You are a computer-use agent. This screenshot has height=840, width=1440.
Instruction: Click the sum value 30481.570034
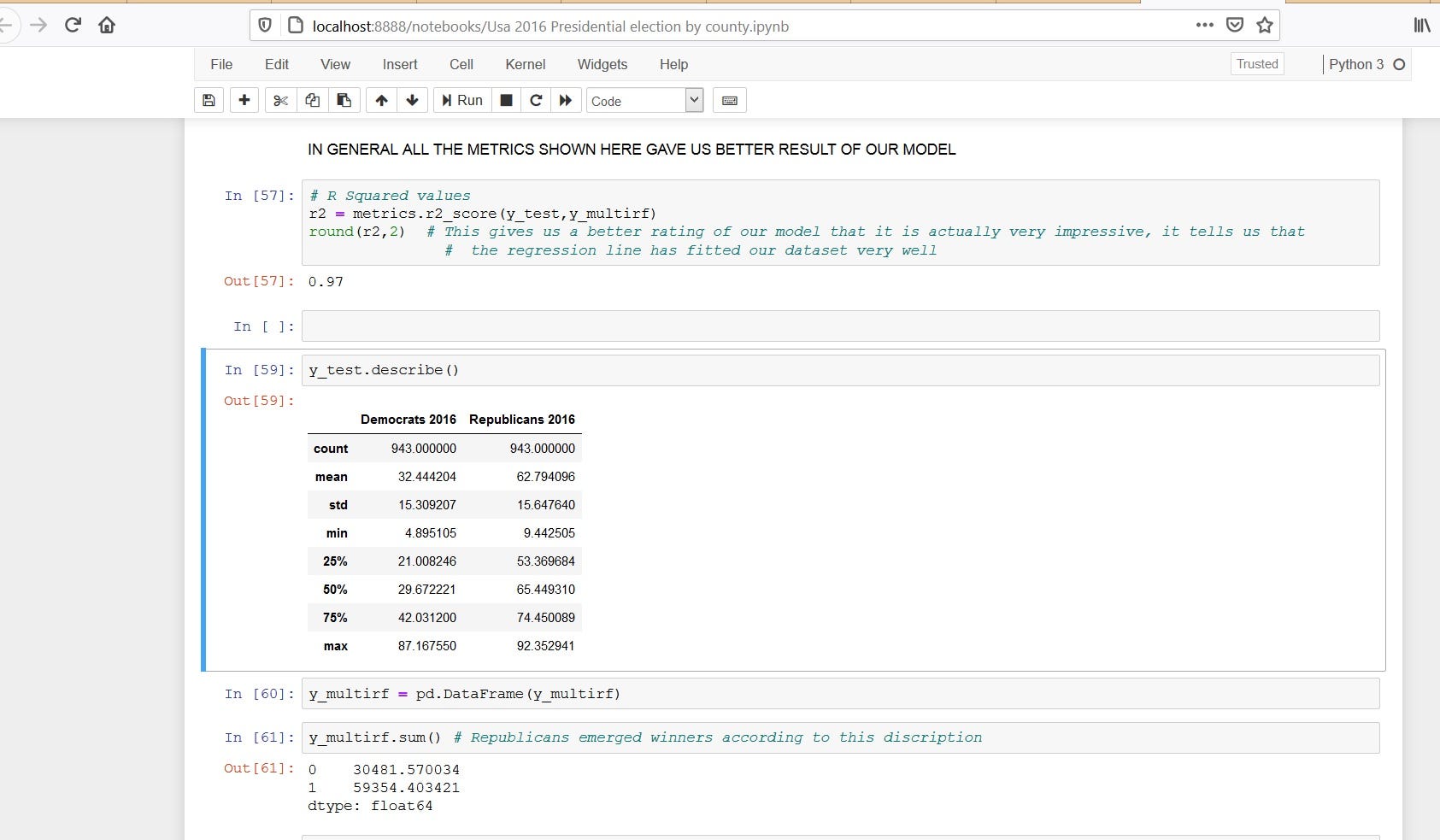[406, 770]
